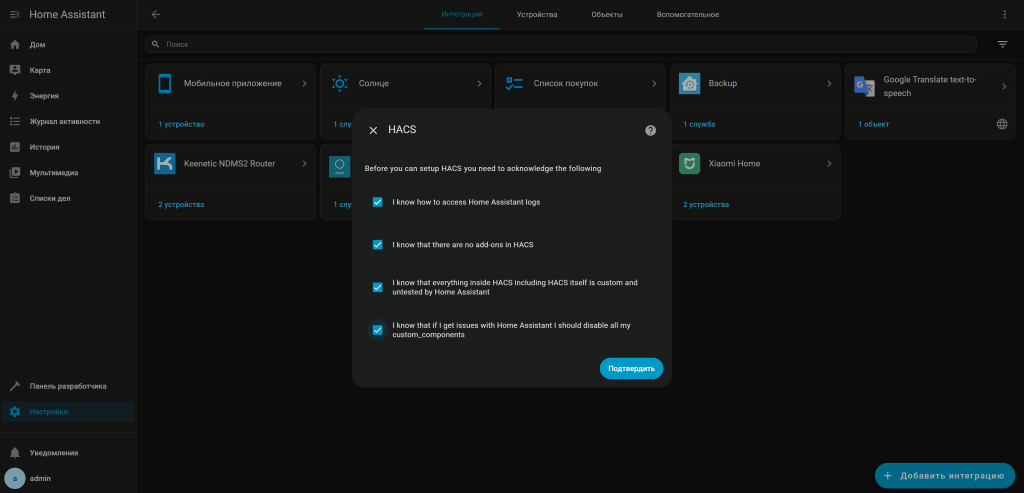Open '1 объект' link on Google Translate
Image resolution: width=1024 pixels, height=493 pixels.
point(873,124)
